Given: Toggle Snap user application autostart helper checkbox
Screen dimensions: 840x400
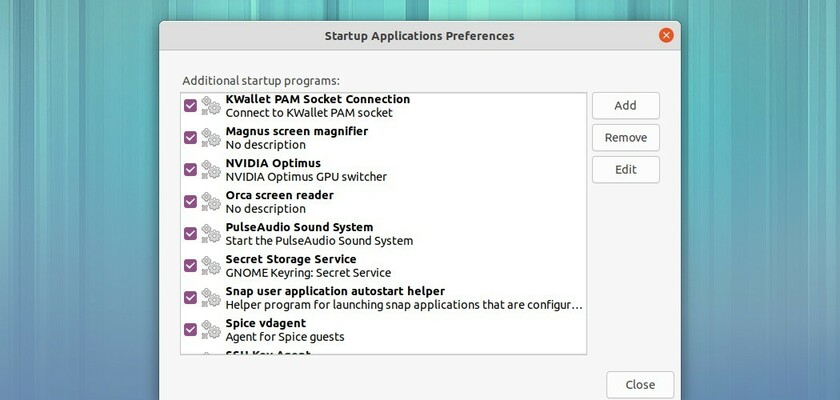Looking at the screenshot, I should point(191,297).
